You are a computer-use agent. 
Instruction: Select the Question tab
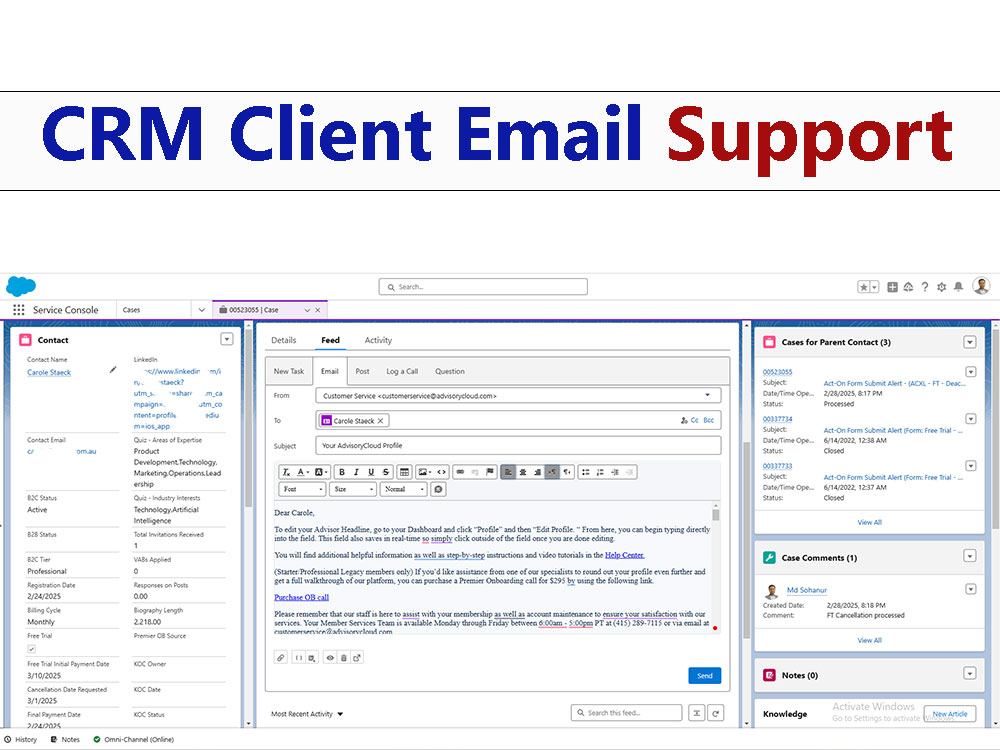450,371
